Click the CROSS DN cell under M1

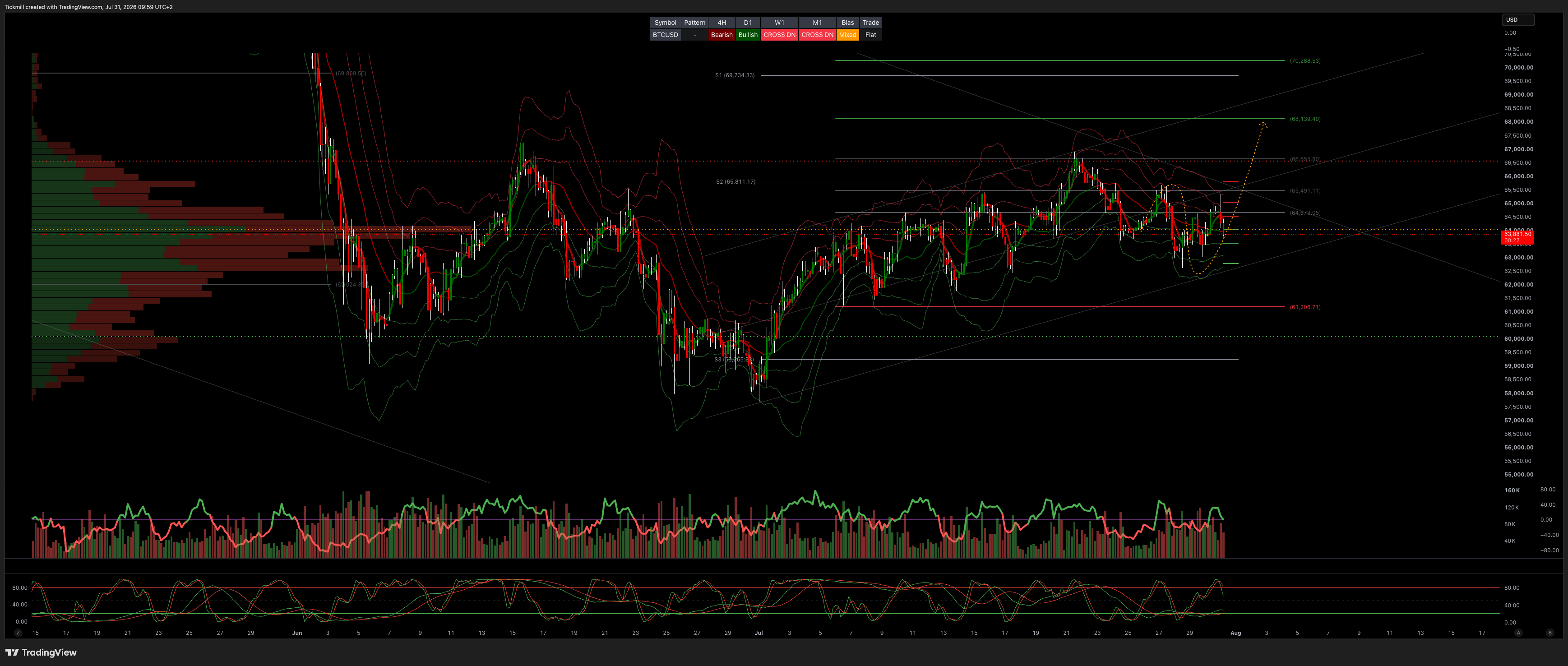[x=818, y=35]
